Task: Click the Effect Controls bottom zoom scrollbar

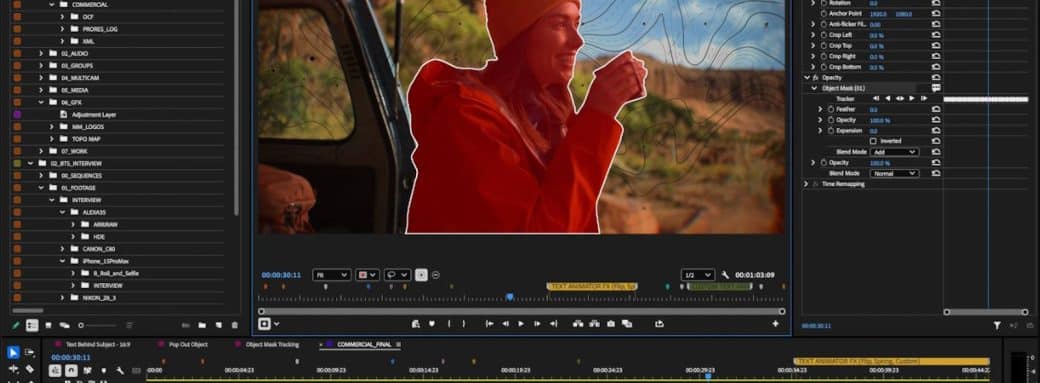Action: (987, 311)
